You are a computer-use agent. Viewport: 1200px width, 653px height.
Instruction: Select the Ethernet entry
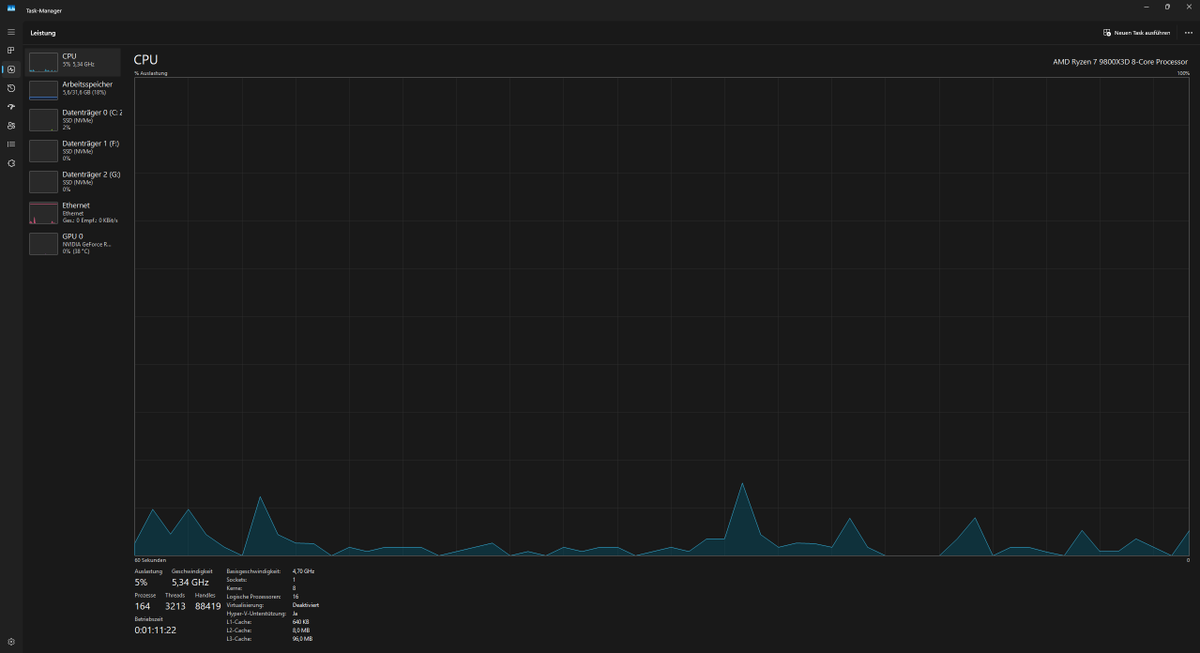[x=73, y=213]
